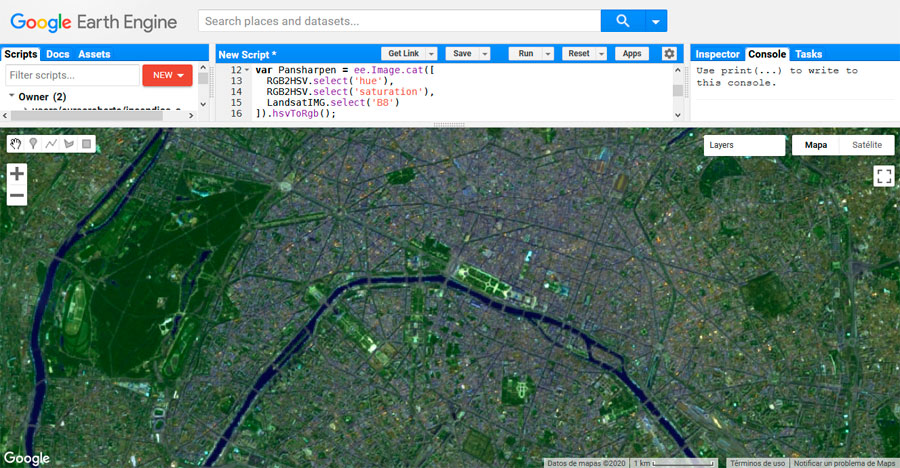This screenshot has width=900, height=468.
Task: Zoom out on the map
Action: pyautogui.click(x=17, y=195)
